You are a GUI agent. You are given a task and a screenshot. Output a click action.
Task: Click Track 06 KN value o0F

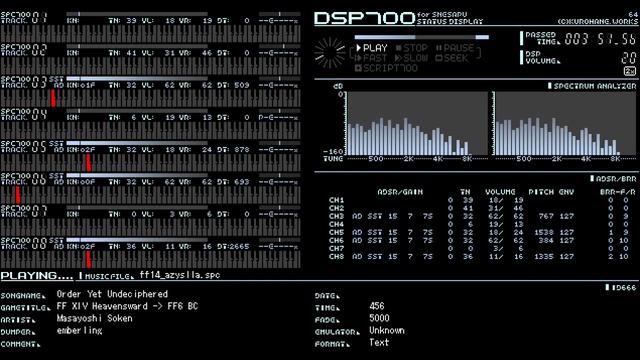(87, 182)
